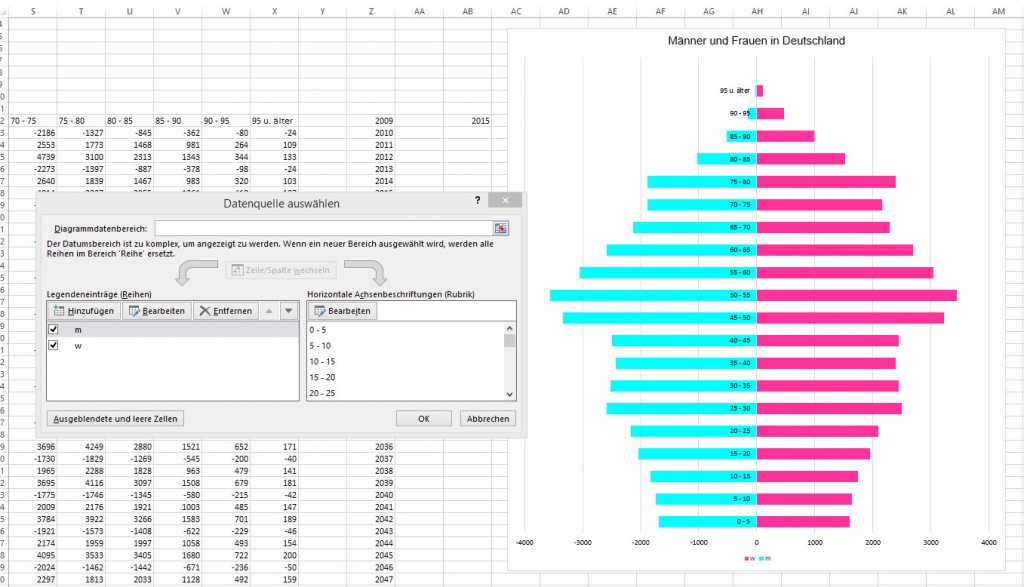Select category label 20 - 25

pos(322,392)
